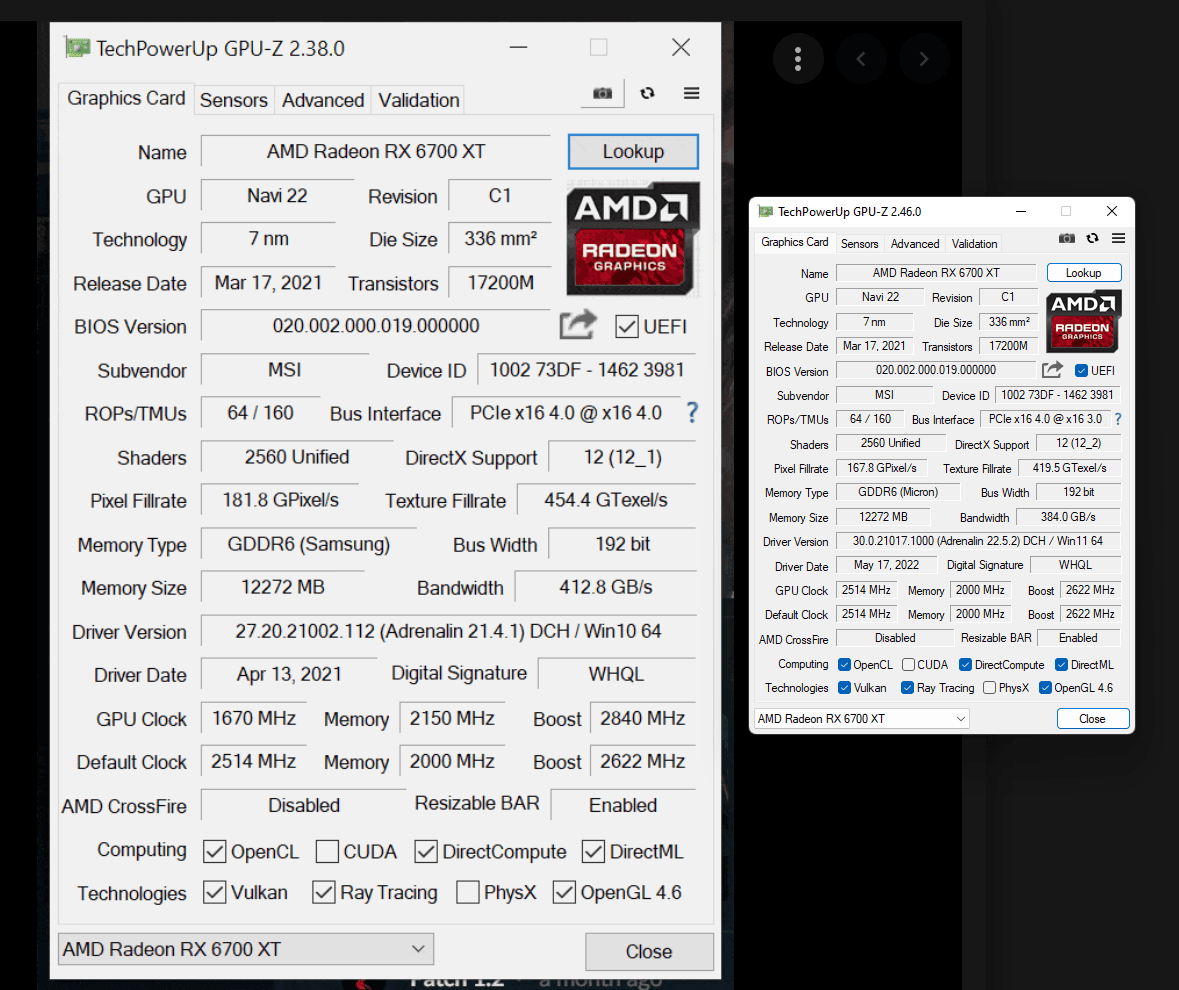Open three-dot options menu in image viewer
Viewport: 1179px width, 990px height.
tap(798, 59)
